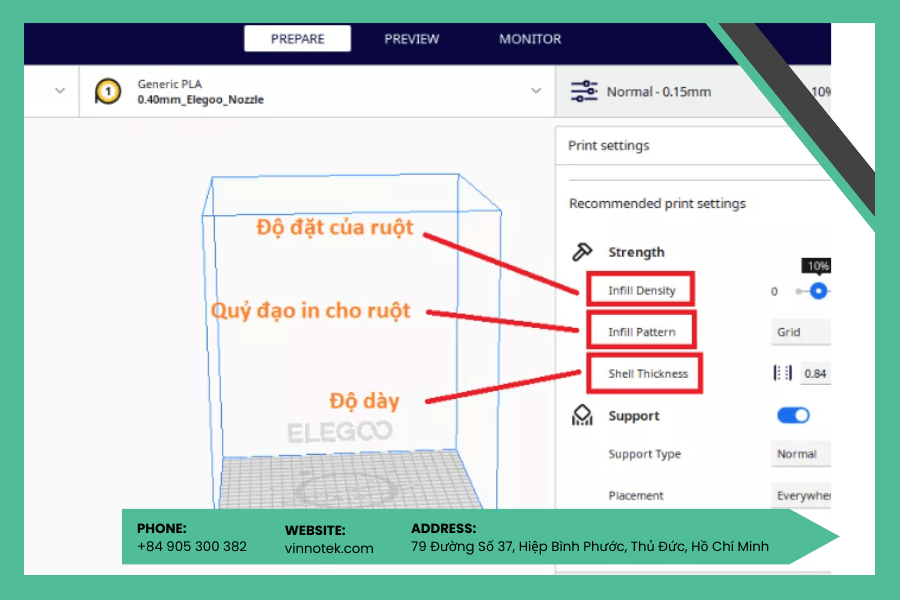Image resolution: width=900 pixels, height=600 pixels.
Task: Click the Infill Pattern label
Action: pos(642,332)
